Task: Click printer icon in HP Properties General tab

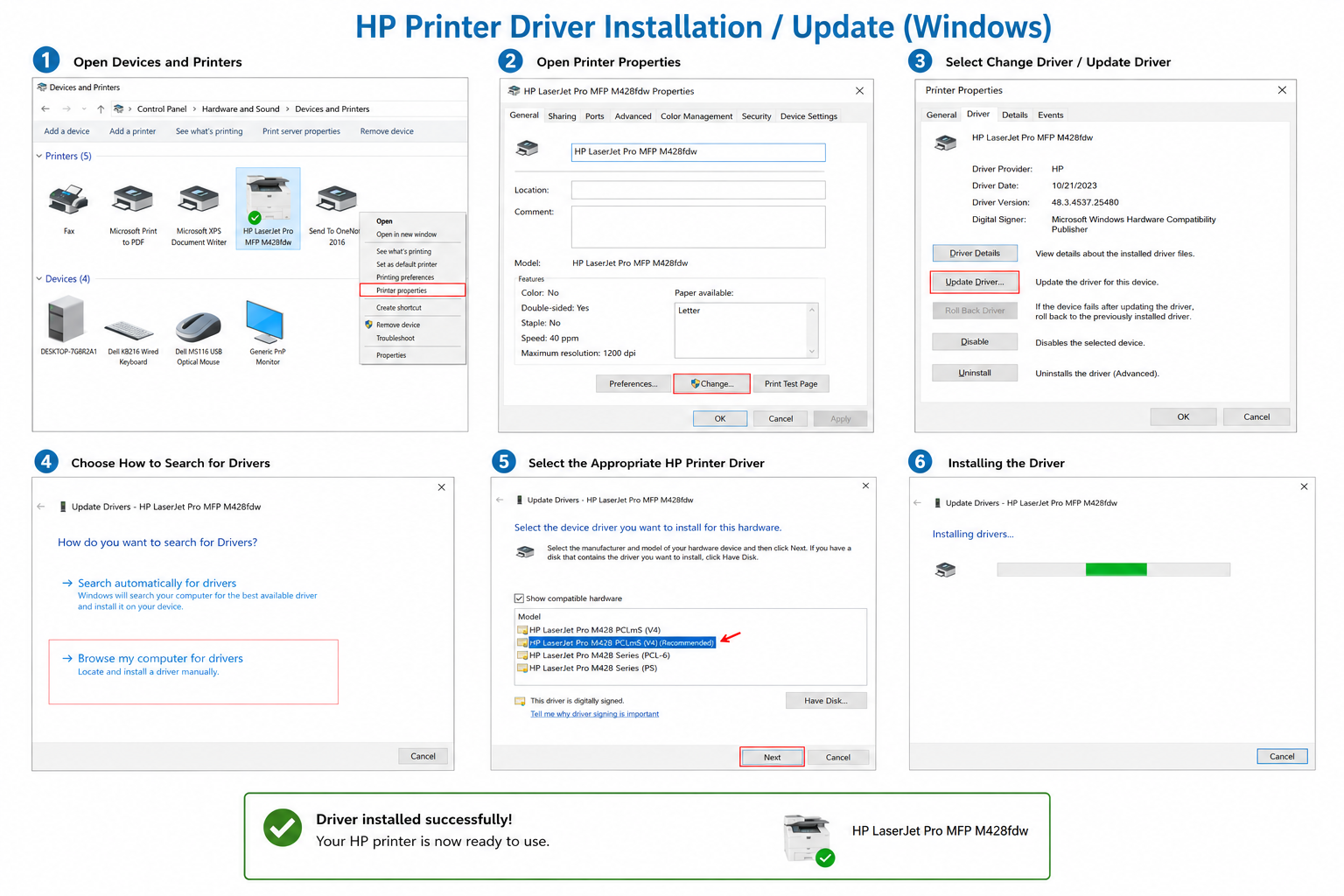Action: click(528, 149)
